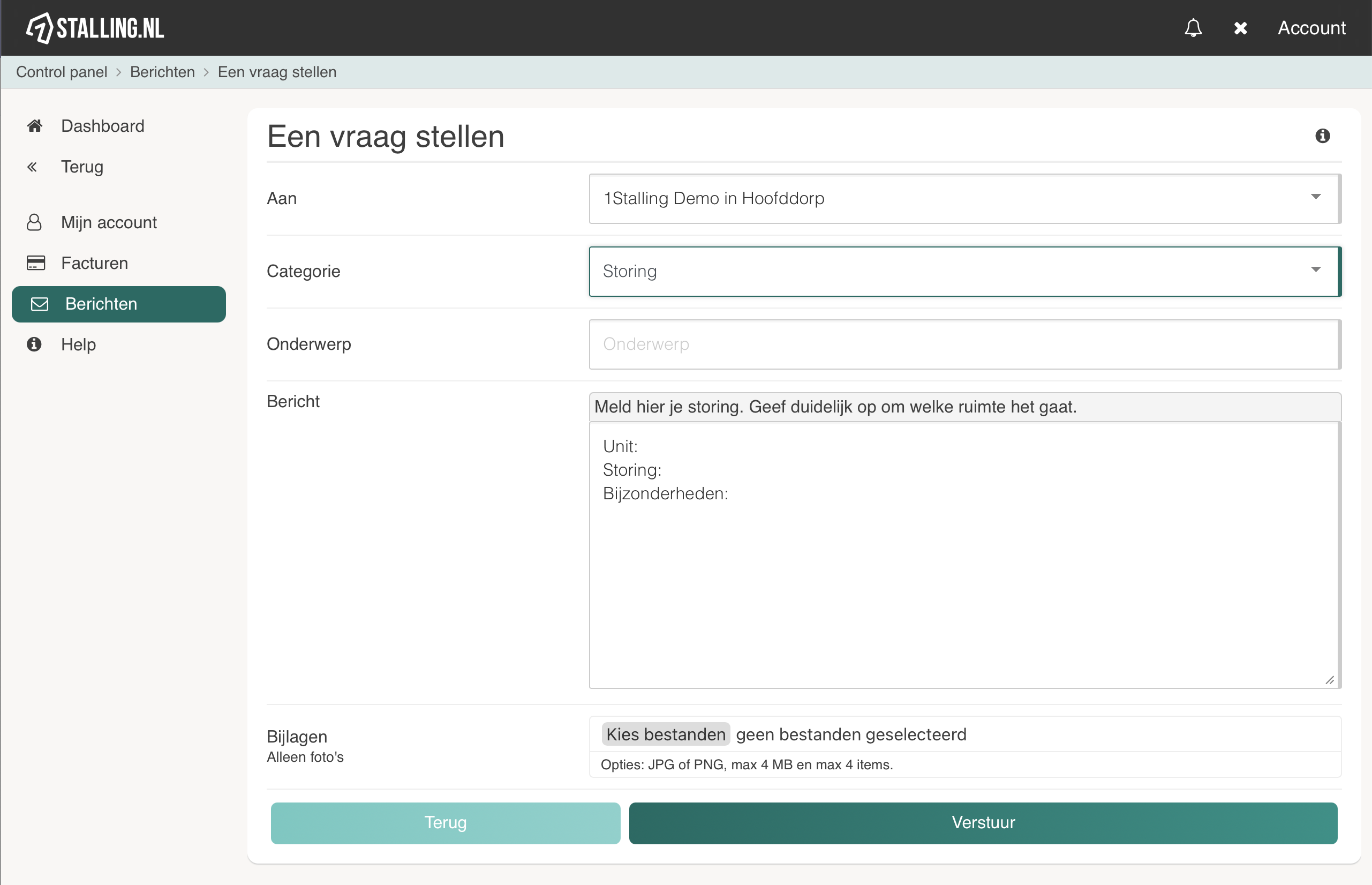This screenshot has height=885, width=1372.
Task: Click the double chevron Terug icon
Action: [32, 167]
